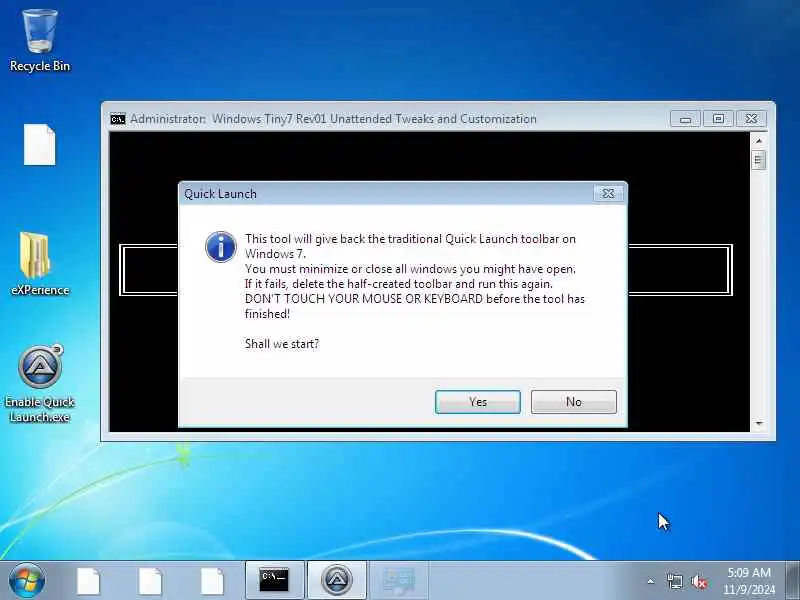Switch to command prompt taskbar button
Image resolution: width=800 pixels, height=600 pixels.
(274, 581)
